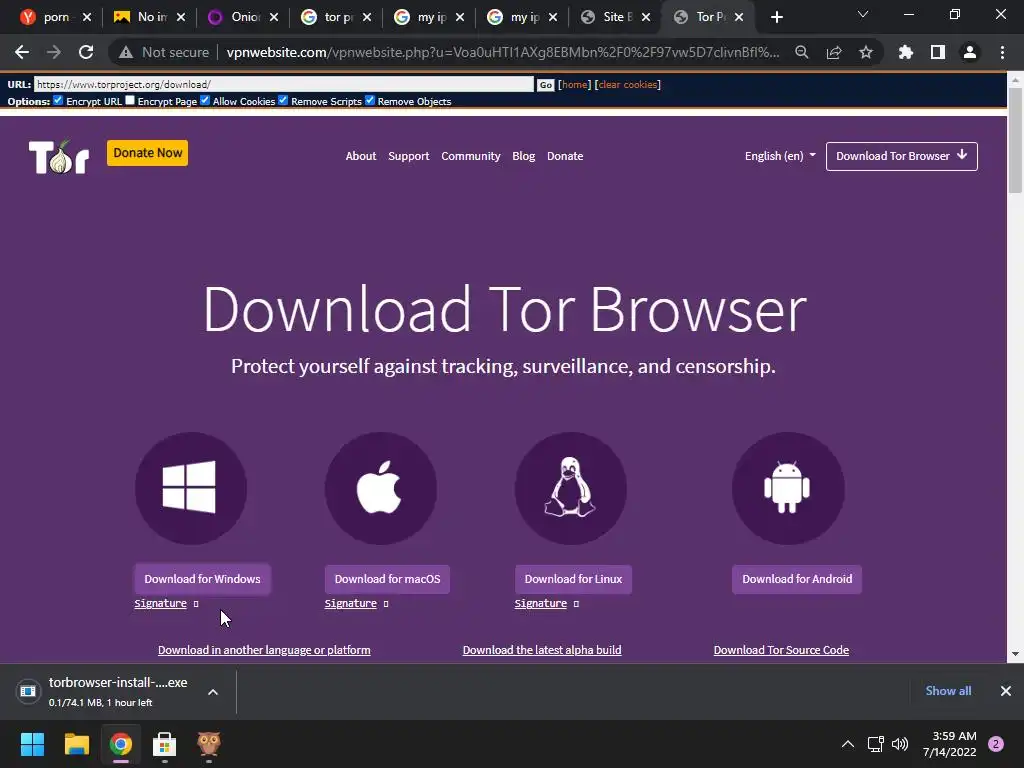Image resolution: width=1024 pixels, height=768 pixels.
Task: Toggle the Remove Objects checkbox
Action: click(x=370, y=100)
